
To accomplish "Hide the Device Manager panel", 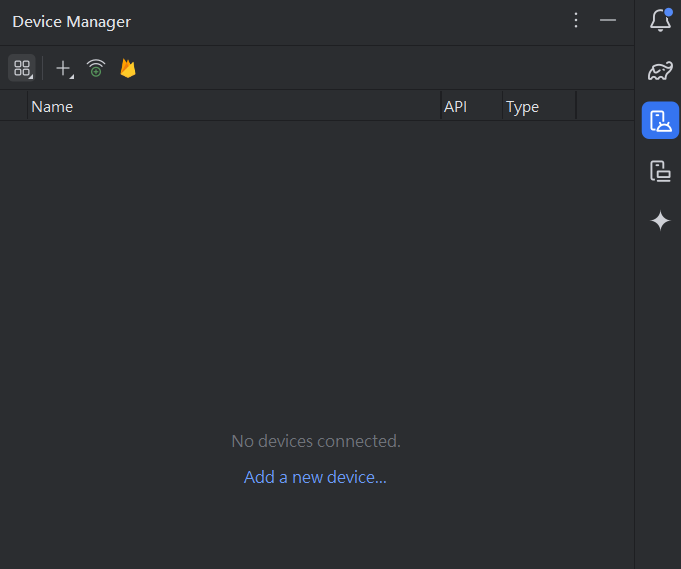I will (608, 21).
